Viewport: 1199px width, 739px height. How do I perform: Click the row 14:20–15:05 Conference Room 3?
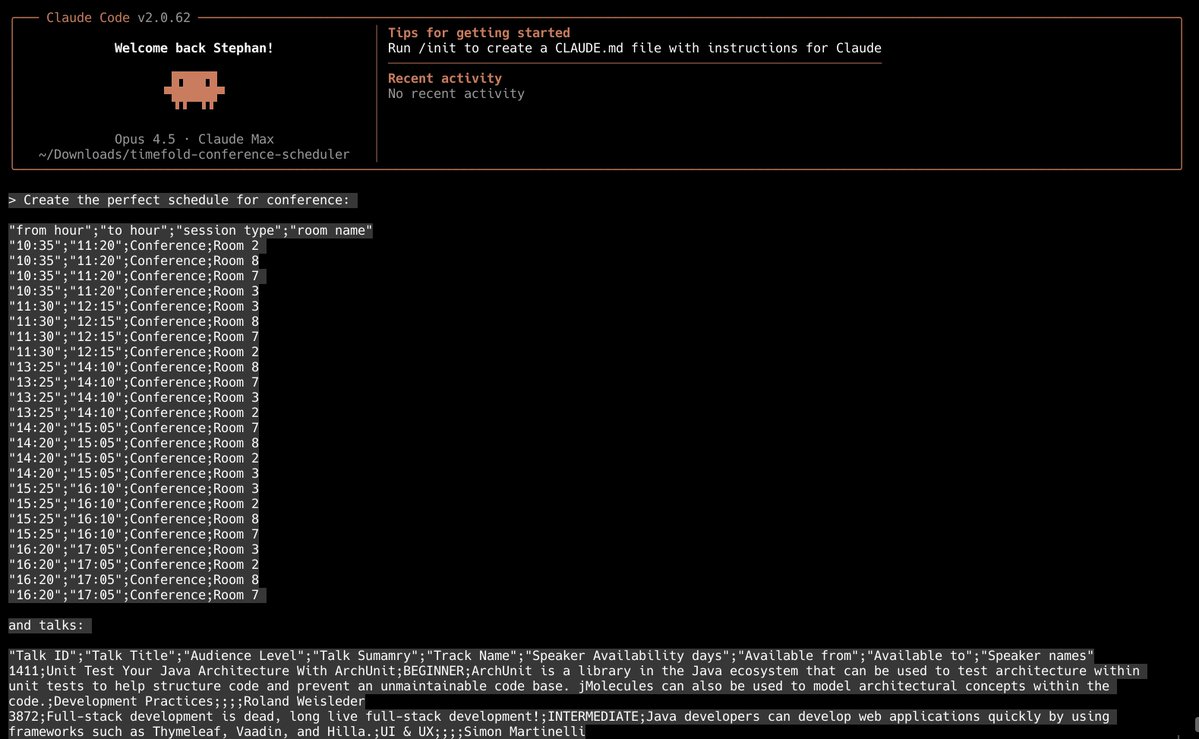tap(134, 474)
